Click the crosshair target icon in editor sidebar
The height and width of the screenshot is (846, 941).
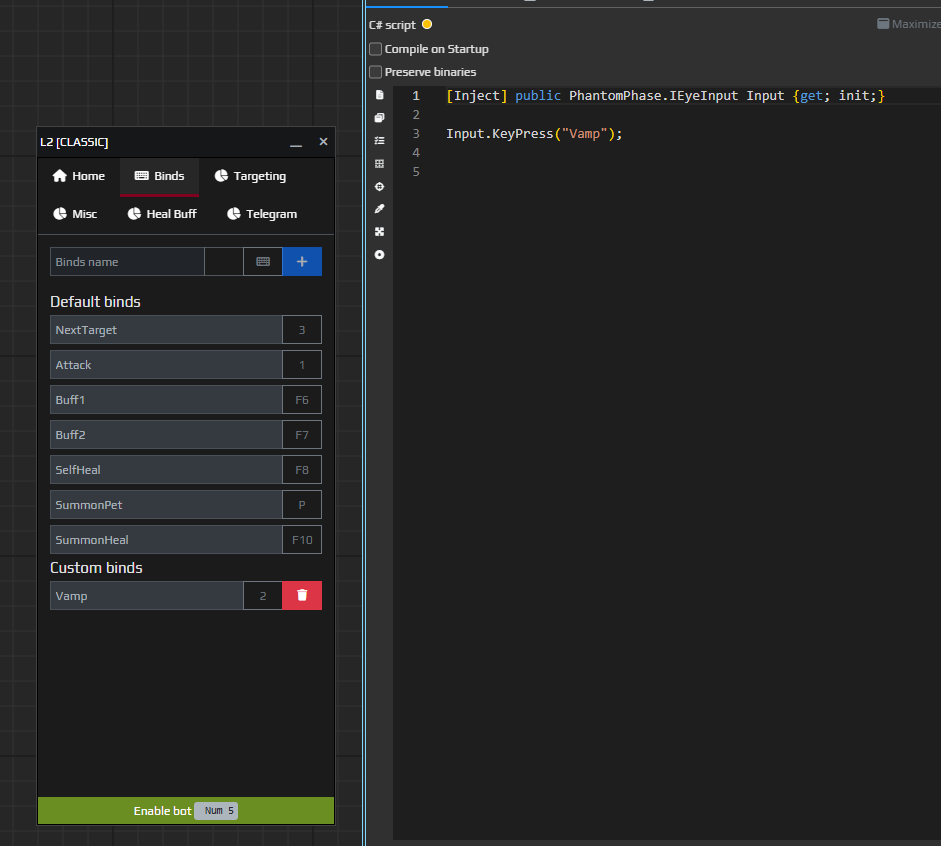[379, 187]
